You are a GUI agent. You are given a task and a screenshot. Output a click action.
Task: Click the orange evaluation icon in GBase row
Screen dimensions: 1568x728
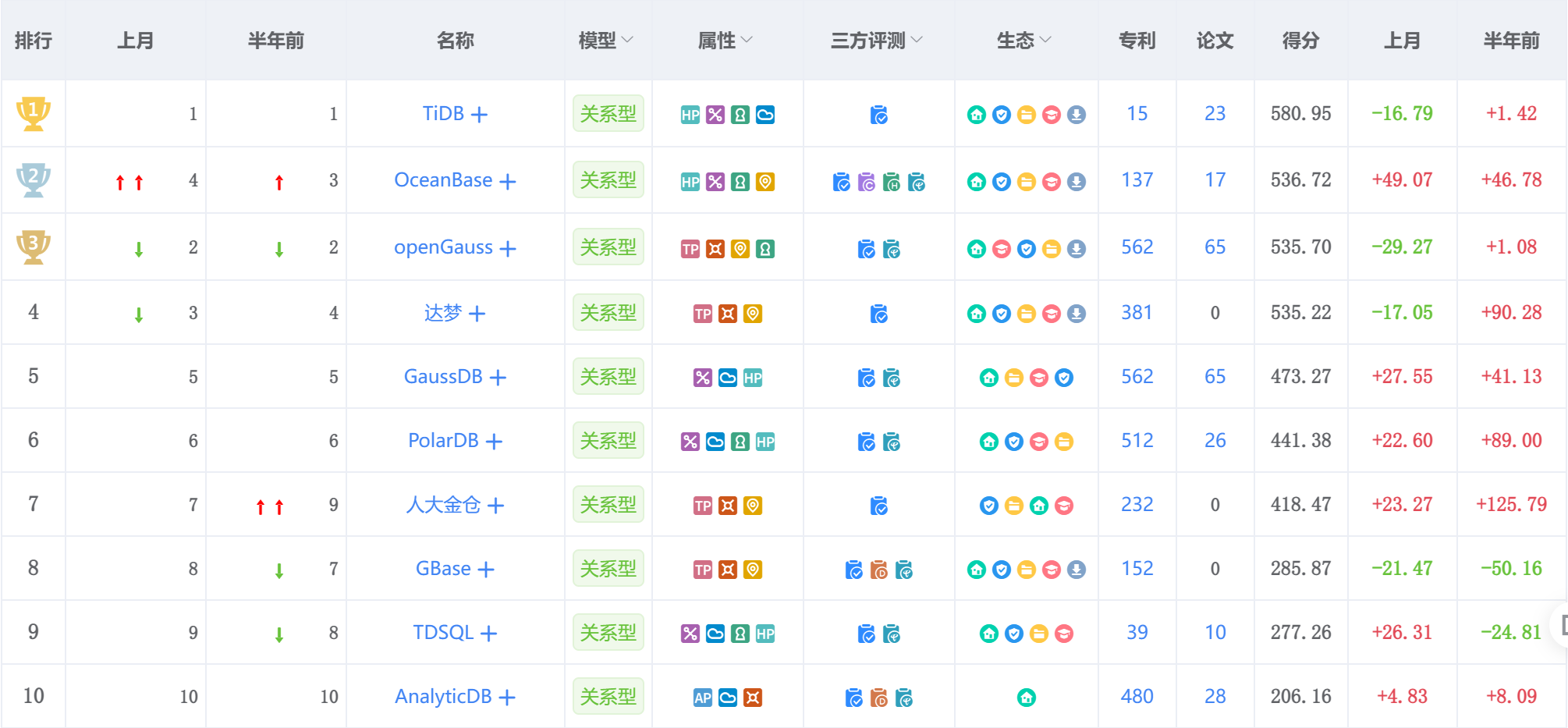click(879, 570)
